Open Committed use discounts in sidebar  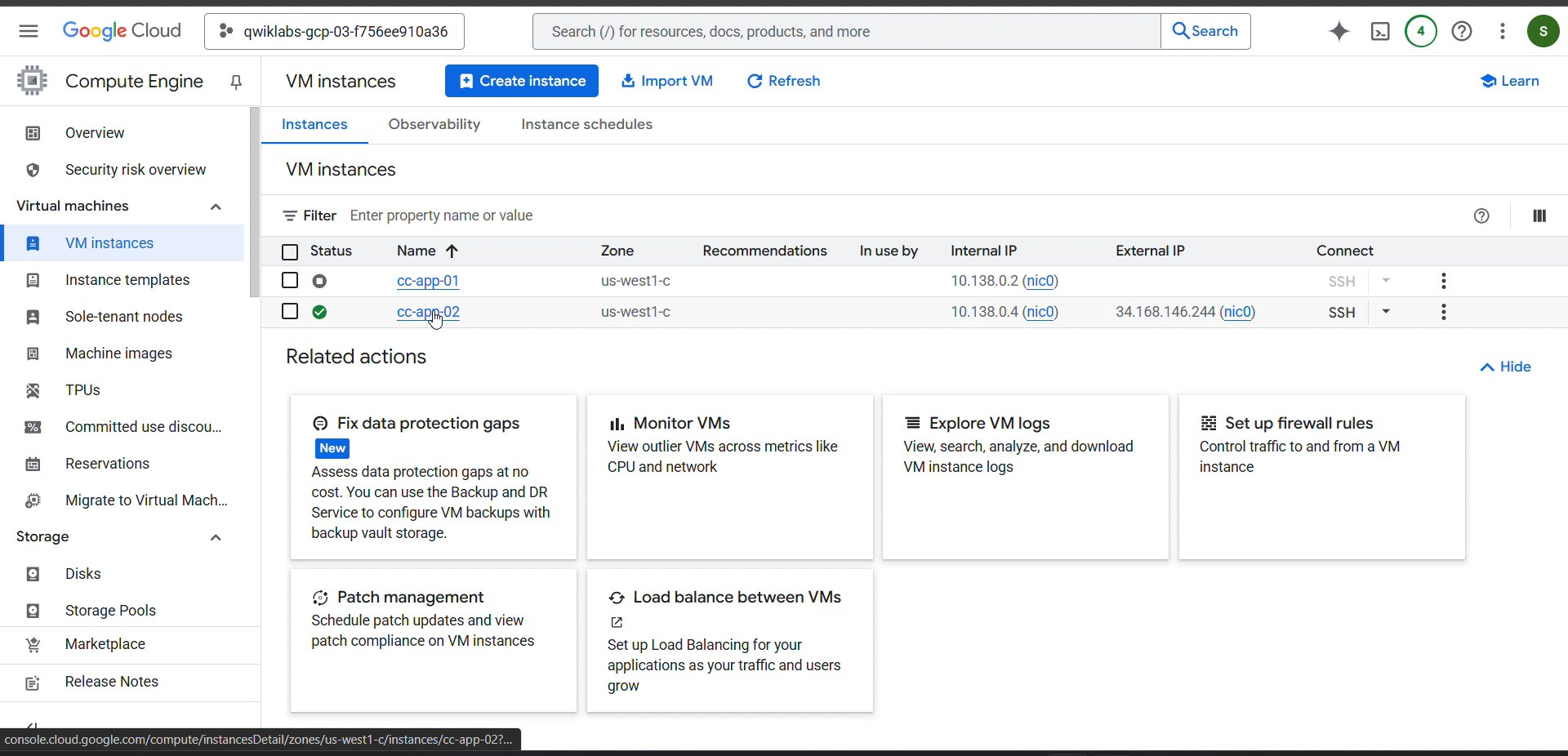(x=143, y=427)
